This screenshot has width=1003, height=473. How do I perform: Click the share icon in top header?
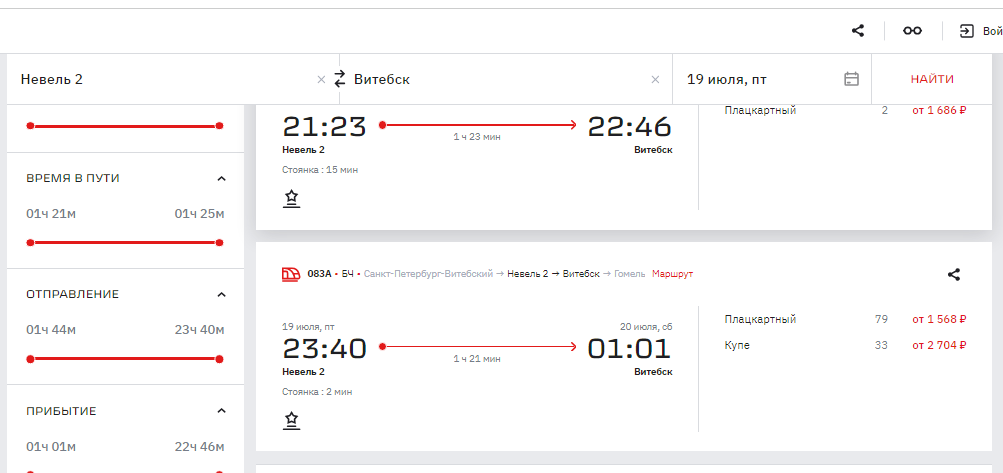point(858,31)
